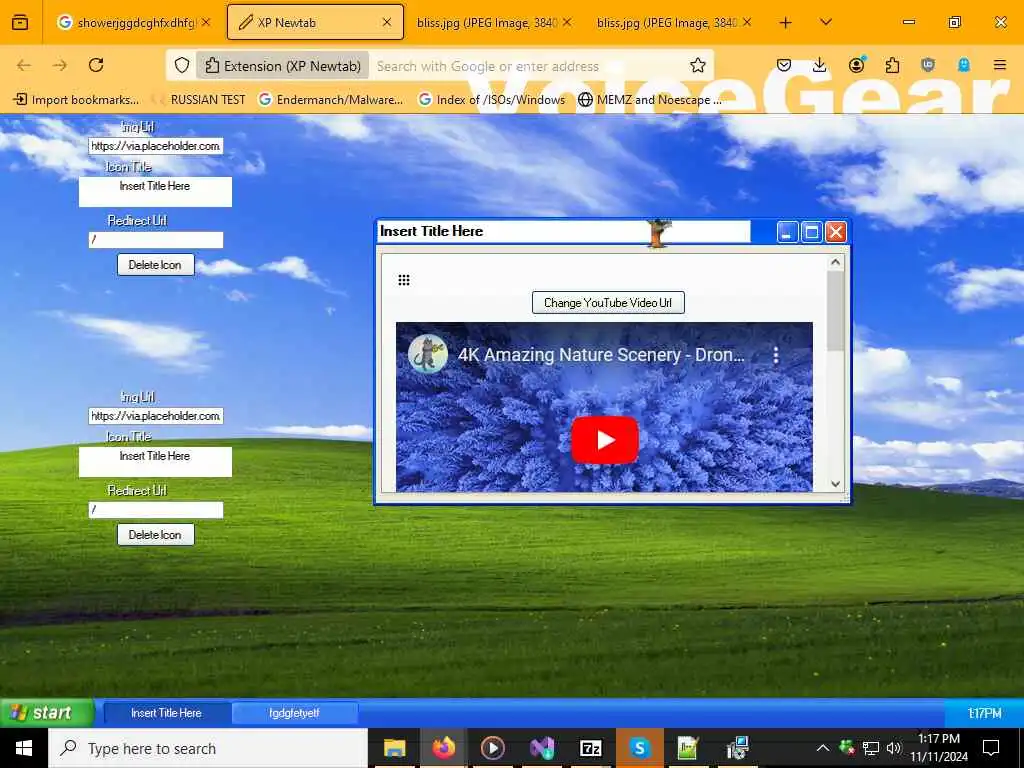Open the Downloads arrow icon
Viewport: 1024px width, 768px height.
pyautogui.click(x=820, y=65)
